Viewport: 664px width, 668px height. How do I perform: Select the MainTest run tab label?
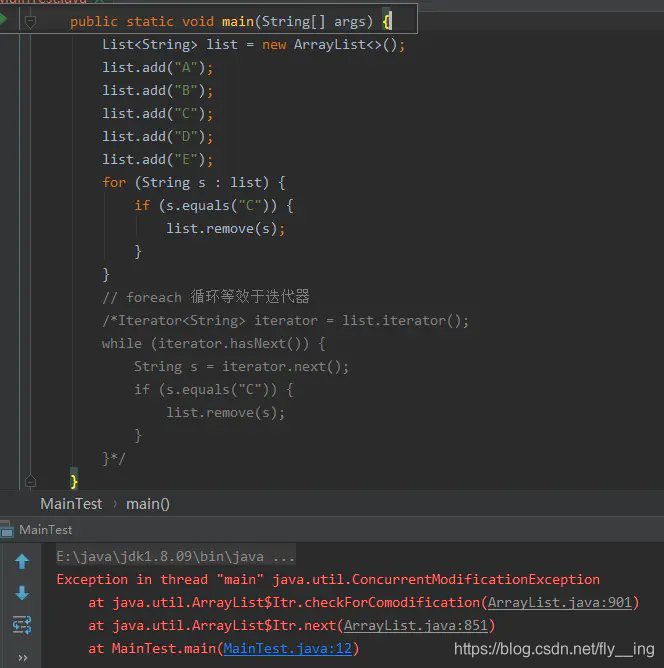pos(46,530)
